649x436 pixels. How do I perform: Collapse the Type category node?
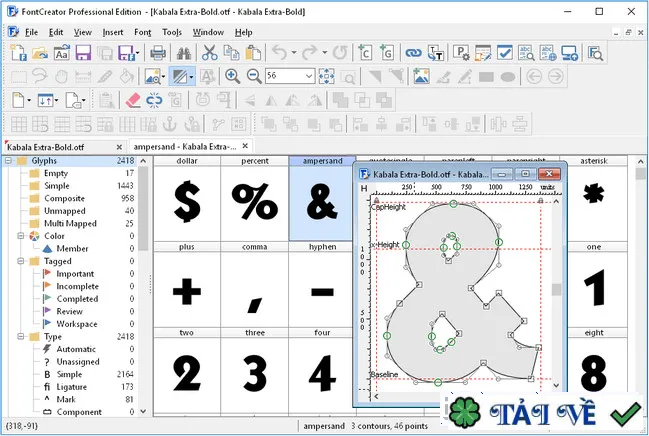point(20,337)
